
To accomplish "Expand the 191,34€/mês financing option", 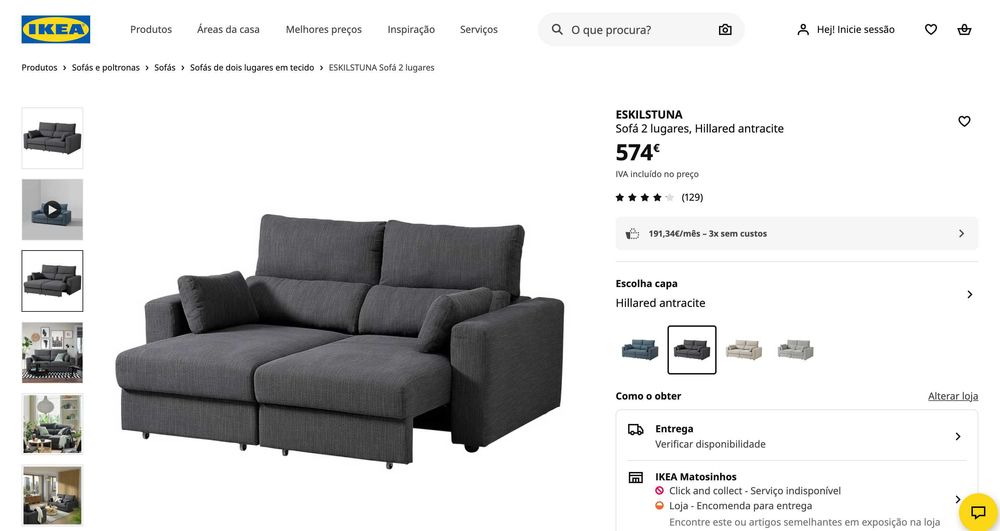I will pyautogui.click(x=797, y=233).
